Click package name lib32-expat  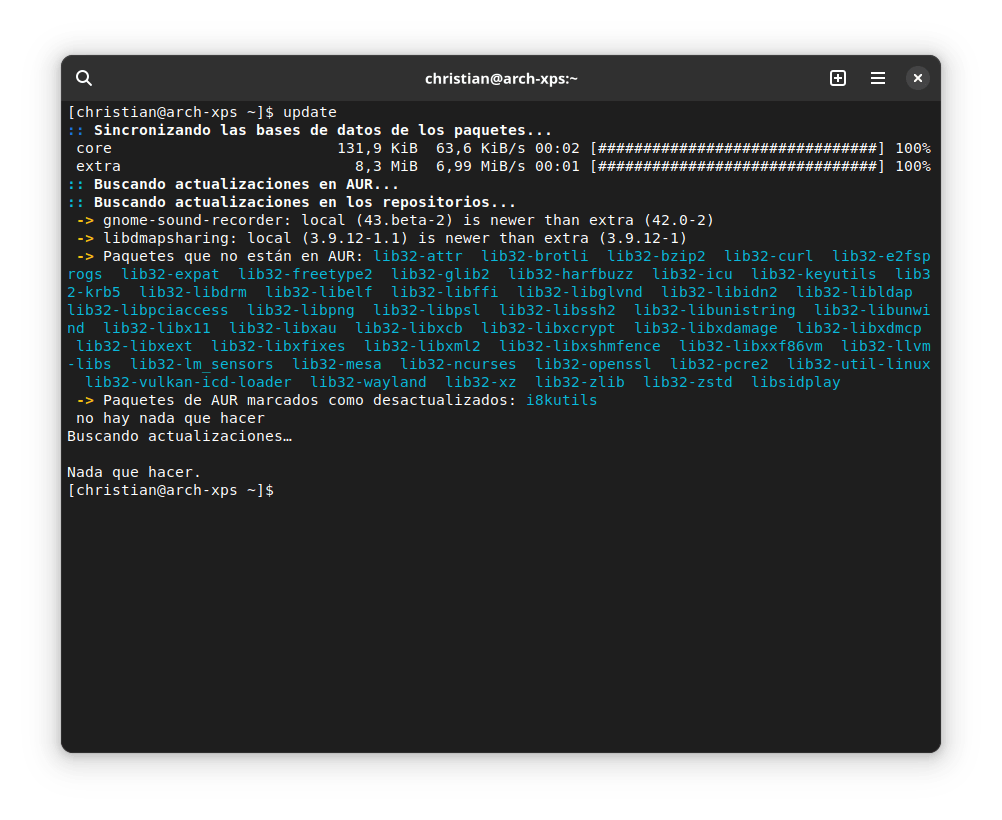pyautogui.click(x=171, y=274)
